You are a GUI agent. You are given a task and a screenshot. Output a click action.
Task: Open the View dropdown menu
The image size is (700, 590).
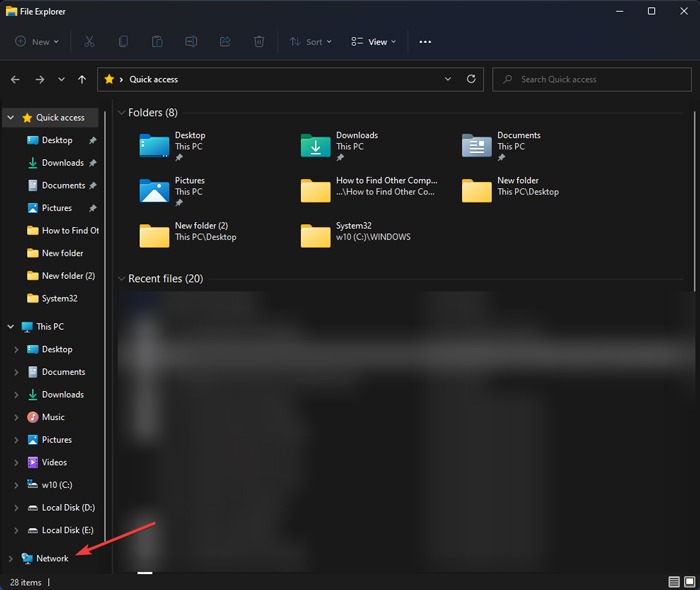[374, 42]
